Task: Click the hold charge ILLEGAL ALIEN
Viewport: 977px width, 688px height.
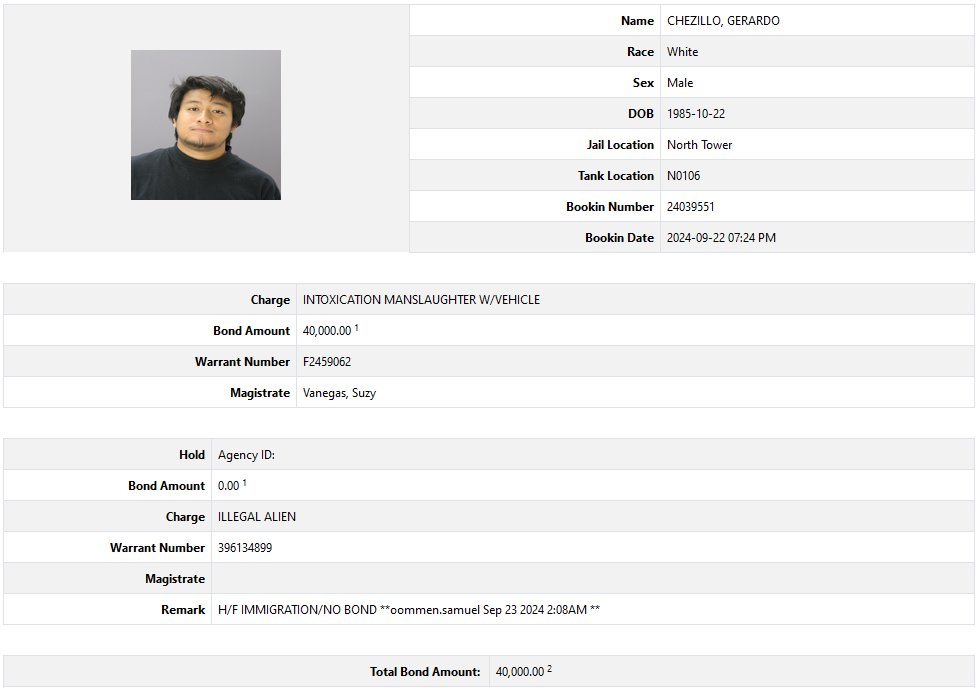Action: [257, 517]
